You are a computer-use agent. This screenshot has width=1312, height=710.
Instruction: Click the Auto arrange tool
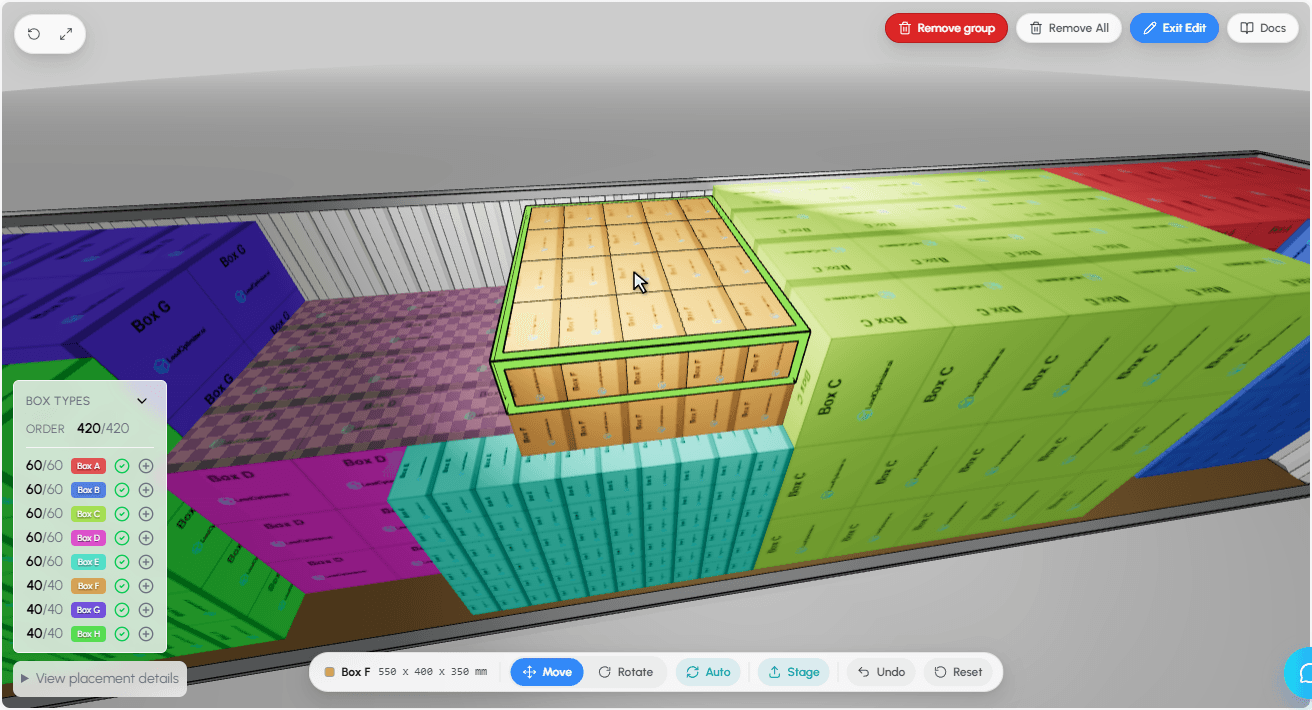pyautogui.click(x=708, y=672)
